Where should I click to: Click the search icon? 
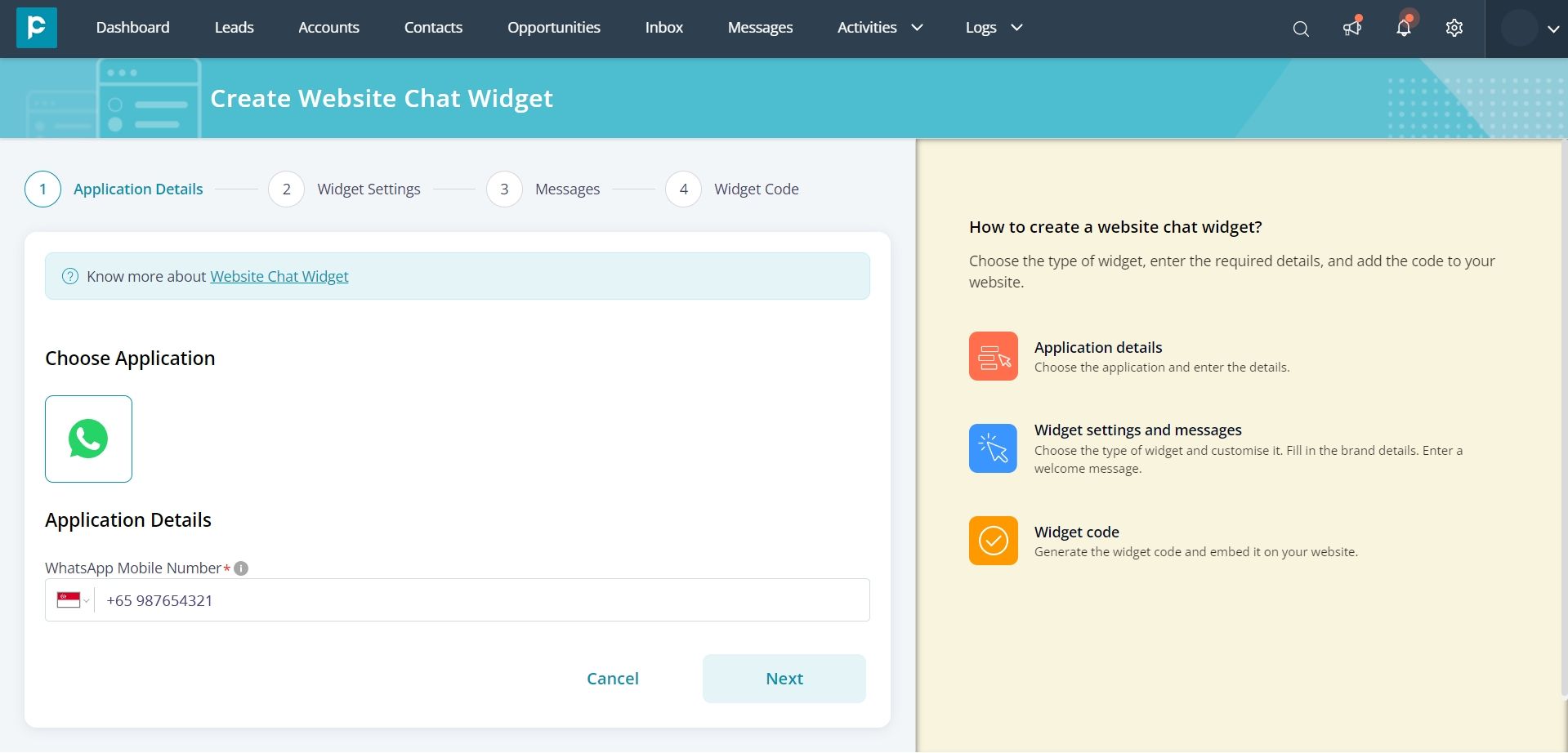pos(1299,28)
